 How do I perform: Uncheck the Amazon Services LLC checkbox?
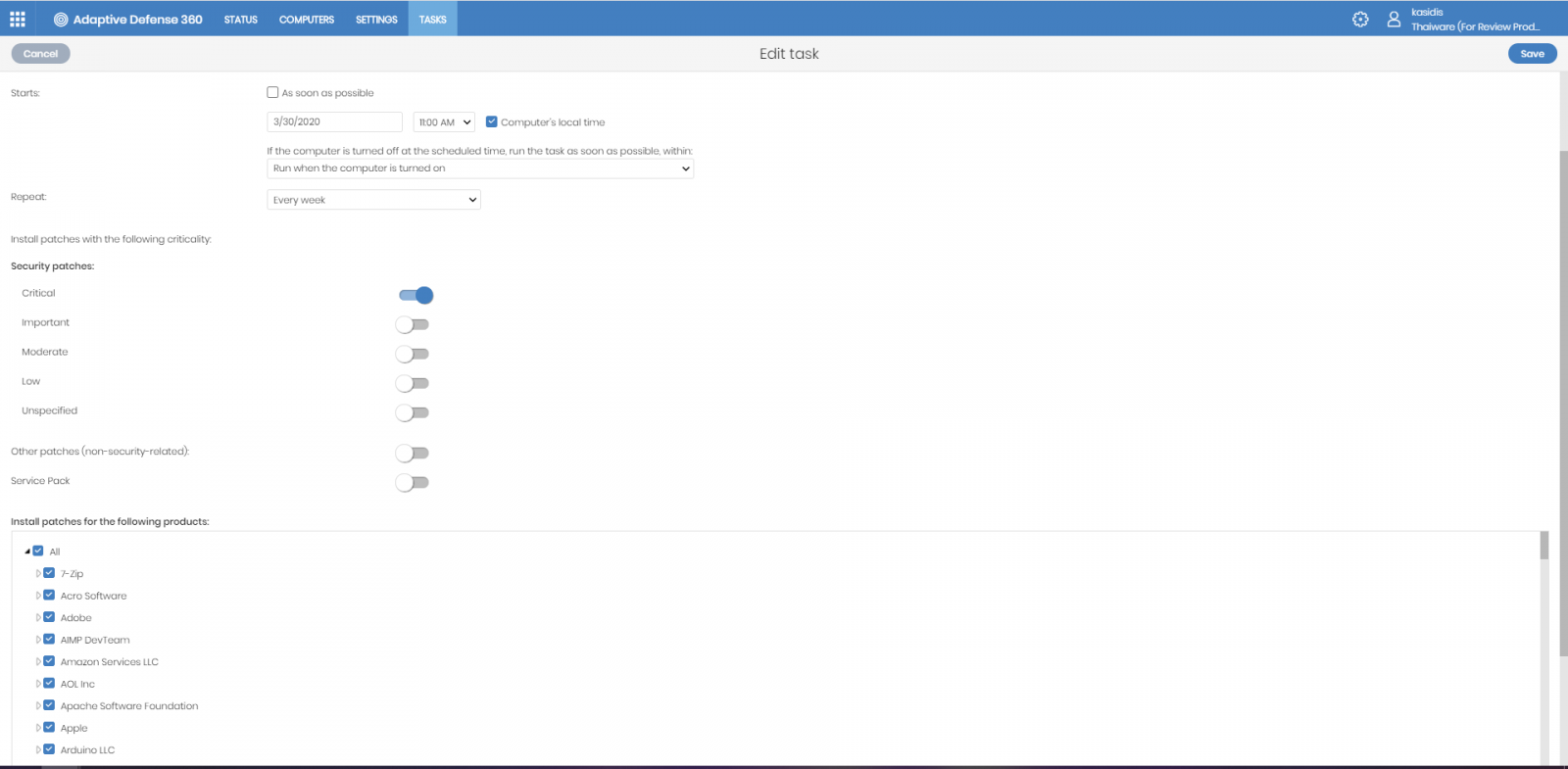click(x=49, y=661)
